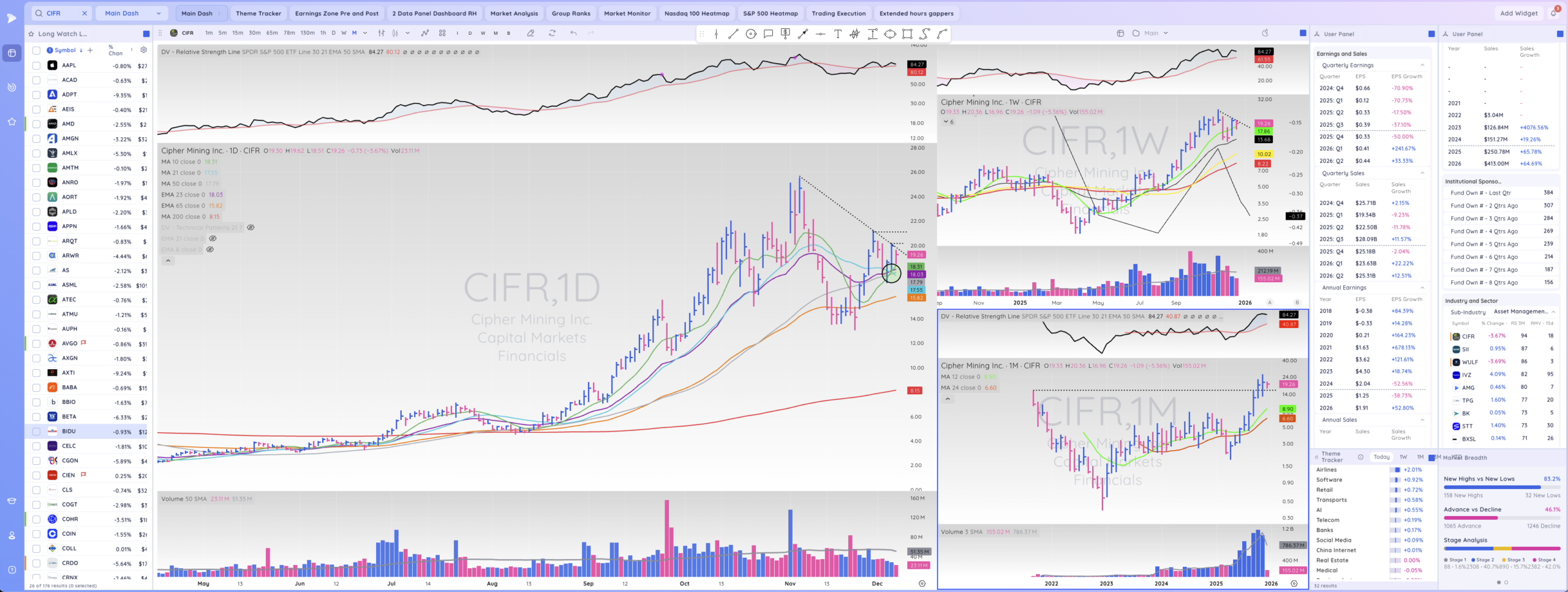Open the Main Dash layout dropdown
The image size is (1568, 592).
click(x=133, y=13)
